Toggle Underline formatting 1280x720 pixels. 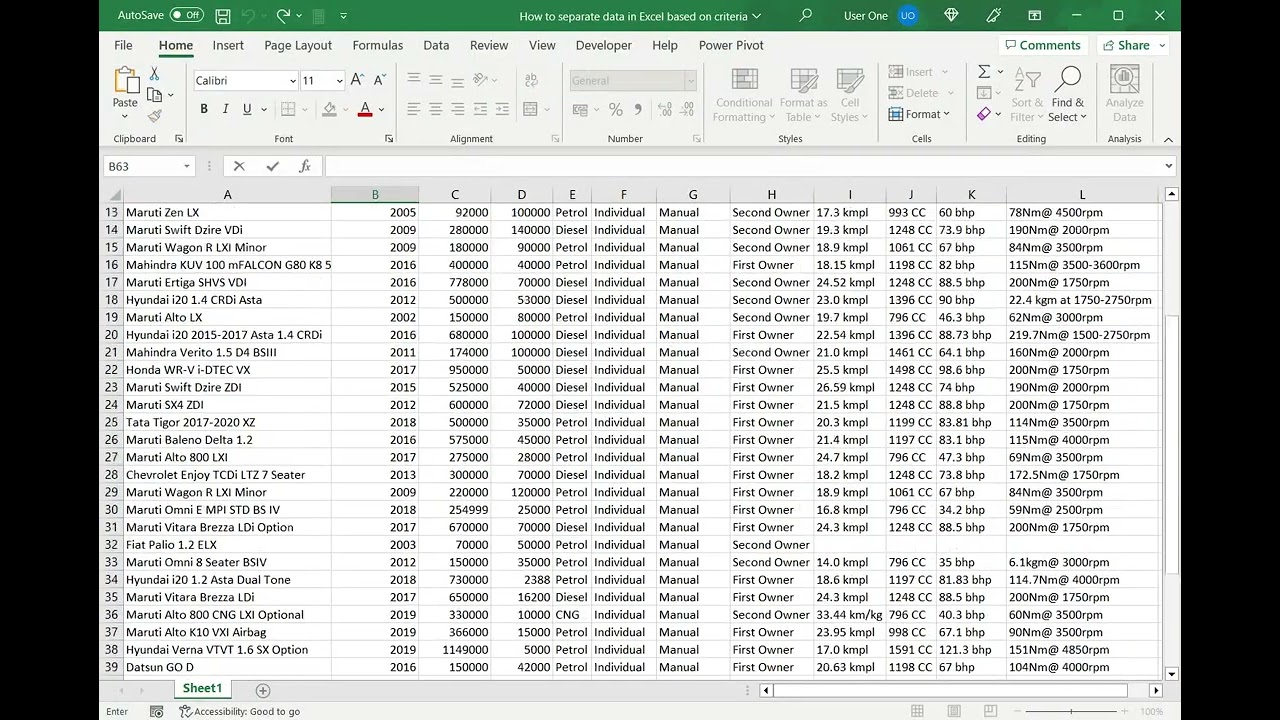pyautogui.click(x=247, y=109)
